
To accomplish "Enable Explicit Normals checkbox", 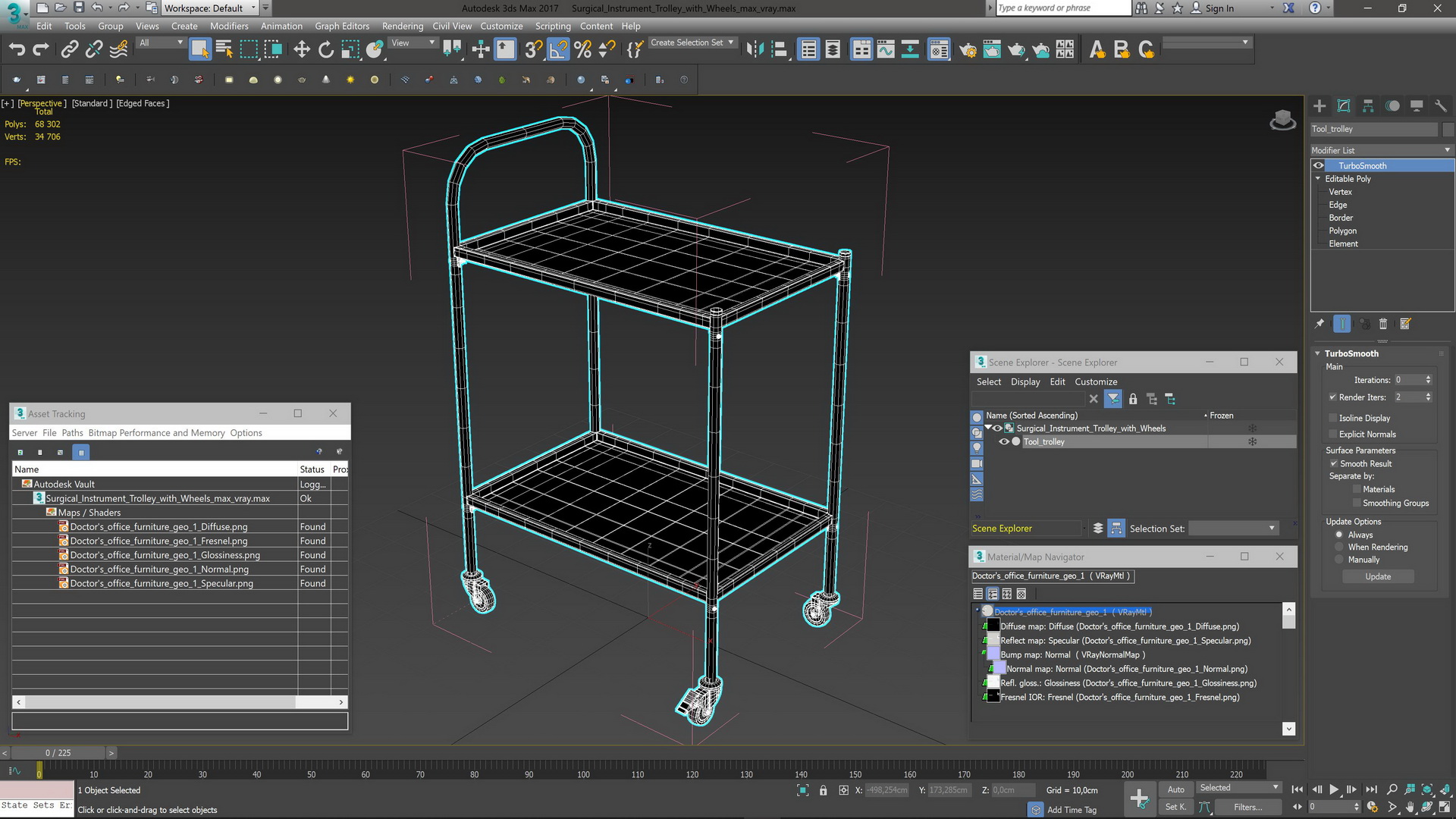I will (x=1333, y=435).
